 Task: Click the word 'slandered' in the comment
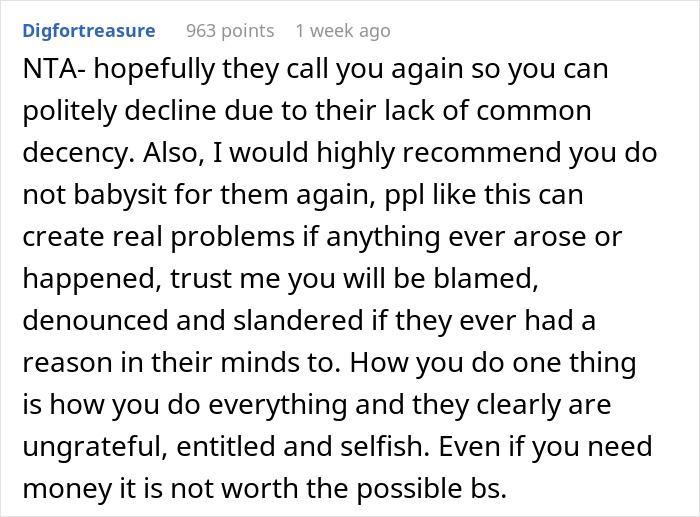click(298, 321)
